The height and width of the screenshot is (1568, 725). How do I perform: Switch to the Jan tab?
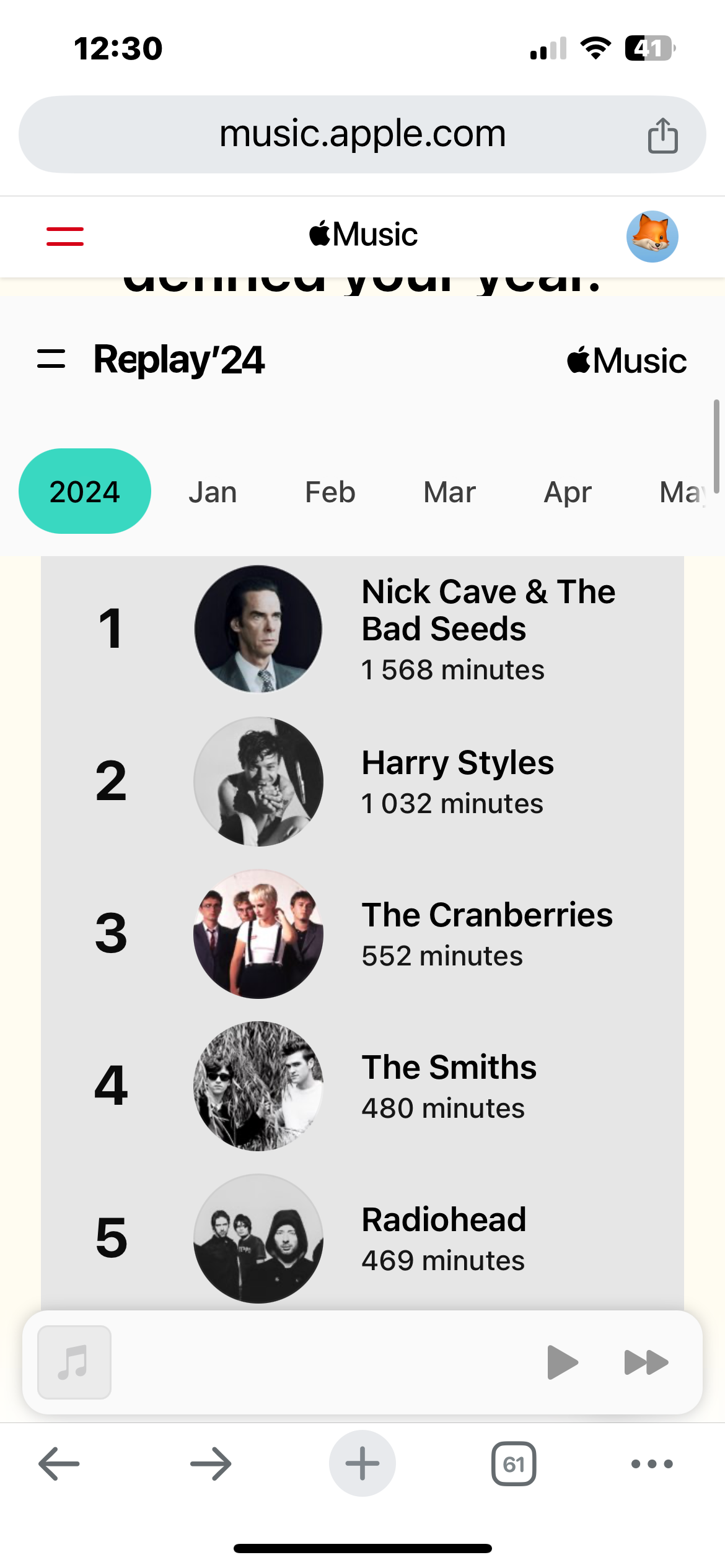[213, 493]
